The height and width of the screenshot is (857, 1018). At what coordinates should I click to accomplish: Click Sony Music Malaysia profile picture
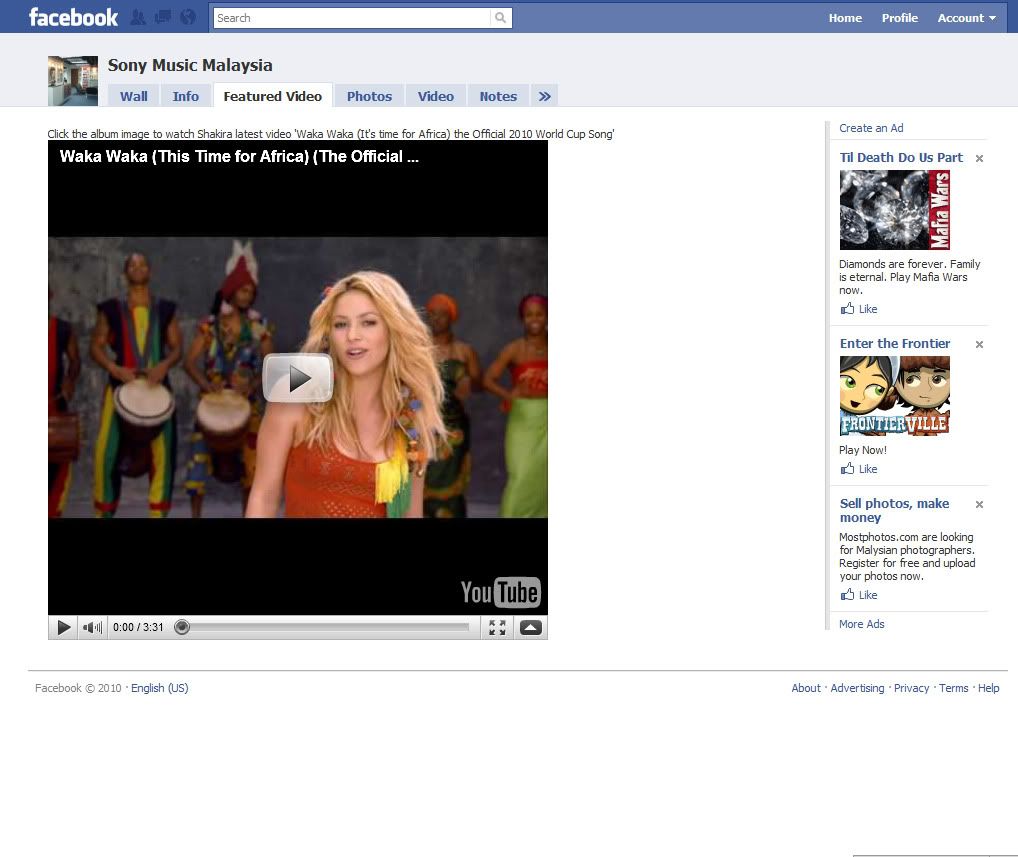pyautogui.click(x=73, y=81)
